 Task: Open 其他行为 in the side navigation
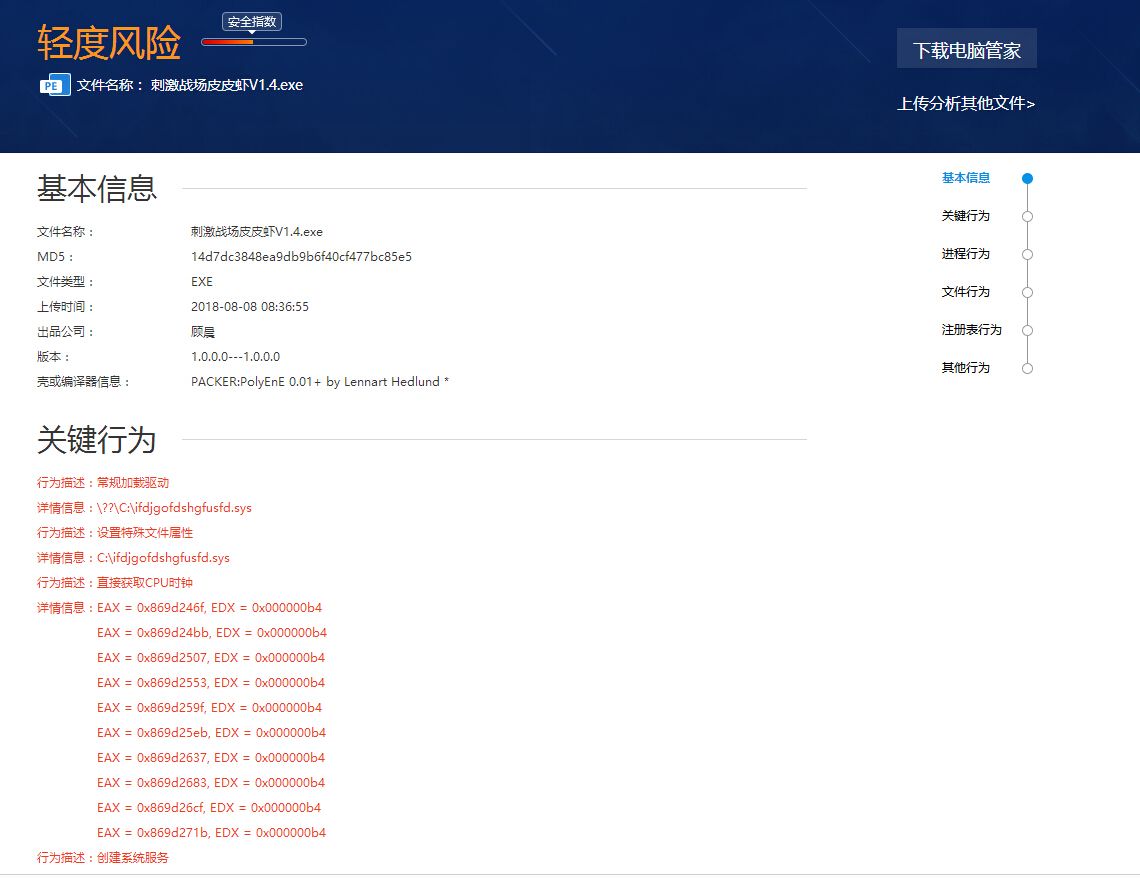pyautogui.click(x=965, y=368)
